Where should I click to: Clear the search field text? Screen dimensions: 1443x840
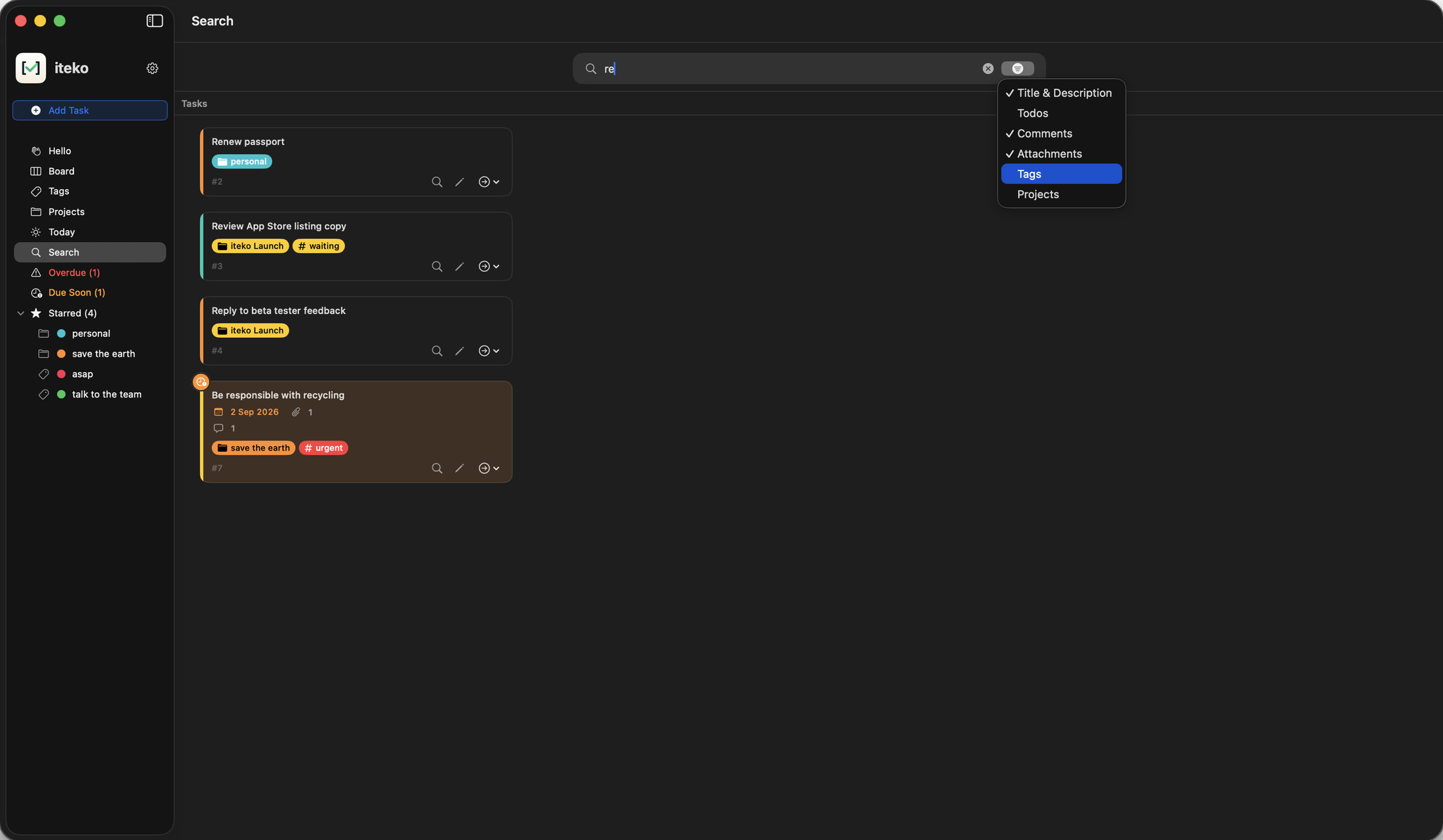(988, 69)
